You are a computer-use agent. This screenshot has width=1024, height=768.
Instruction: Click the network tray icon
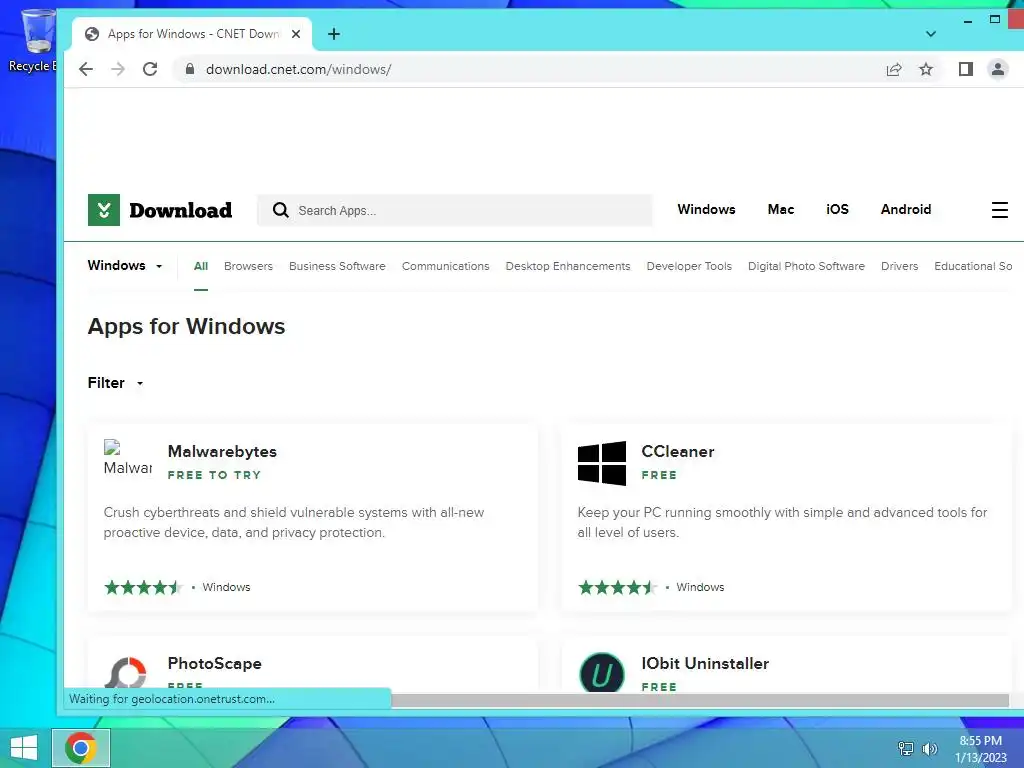906,748
